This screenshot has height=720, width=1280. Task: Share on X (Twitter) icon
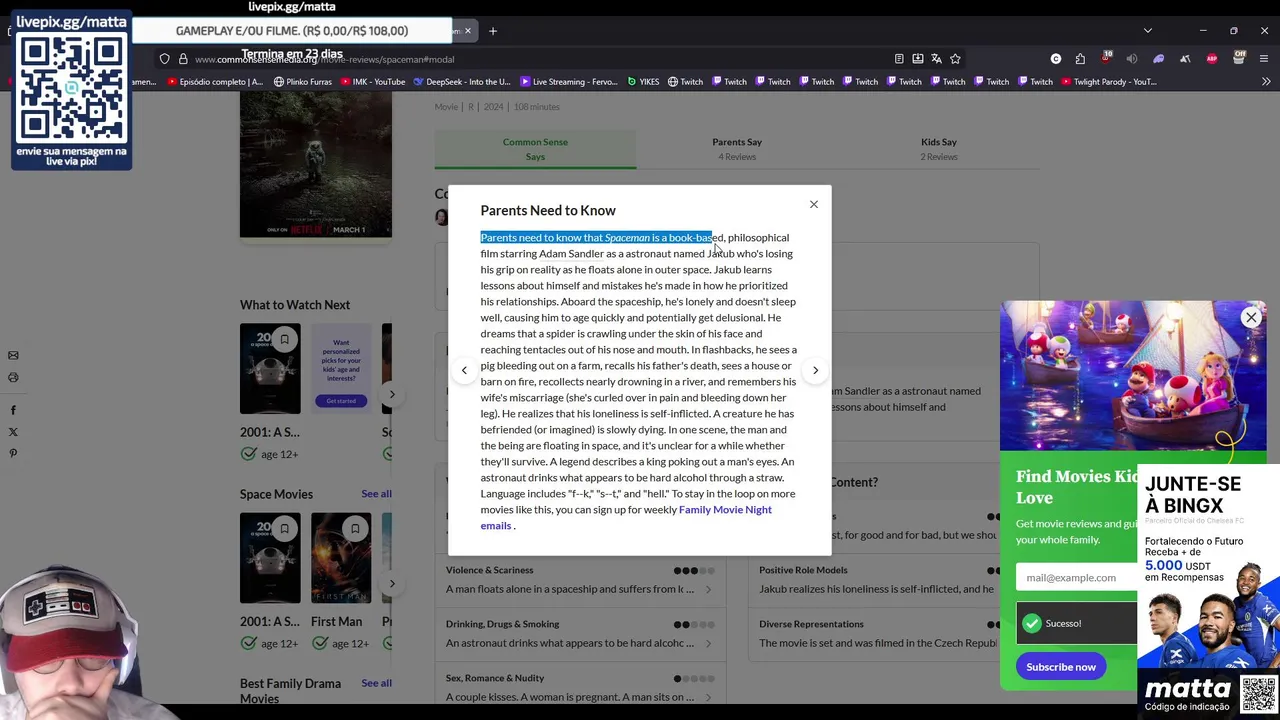click(13, 432)
